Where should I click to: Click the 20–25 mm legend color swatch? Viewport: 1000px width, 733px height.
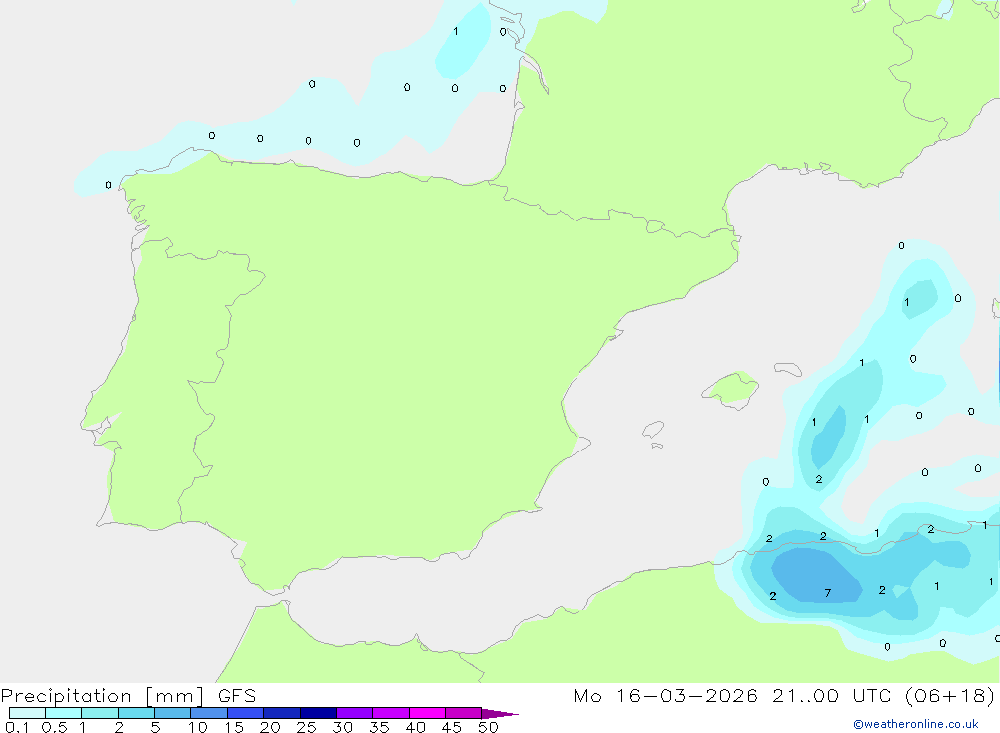[x=281, y=713]
